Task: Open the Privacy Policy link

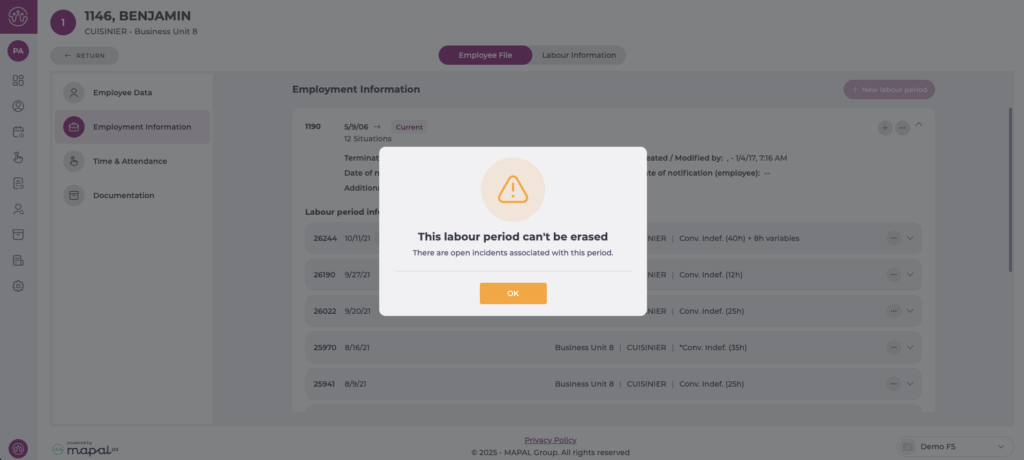Action: click(550, 440)
